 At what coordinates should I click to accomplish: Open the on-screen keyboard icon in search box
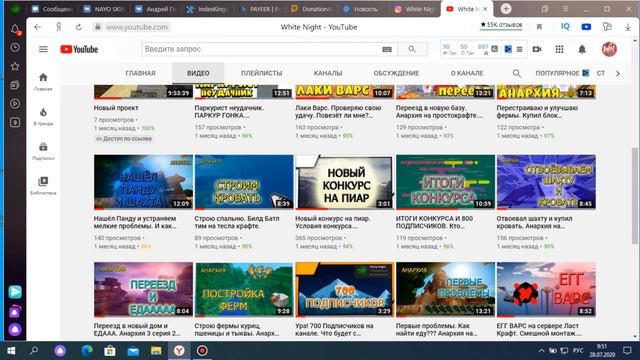(387, 49)
